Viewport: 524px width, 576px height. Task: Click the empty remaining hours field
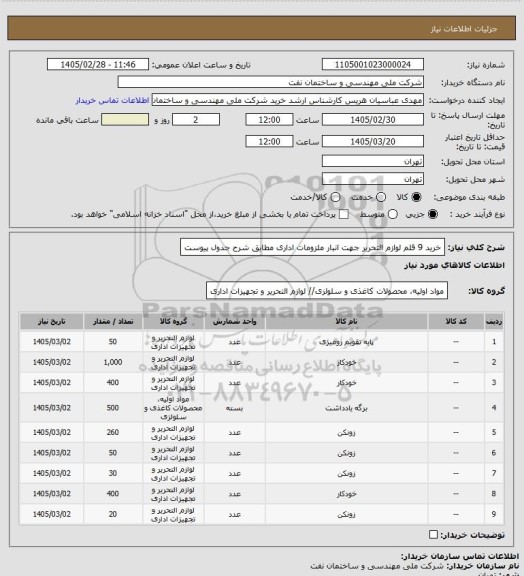(125, 120)
